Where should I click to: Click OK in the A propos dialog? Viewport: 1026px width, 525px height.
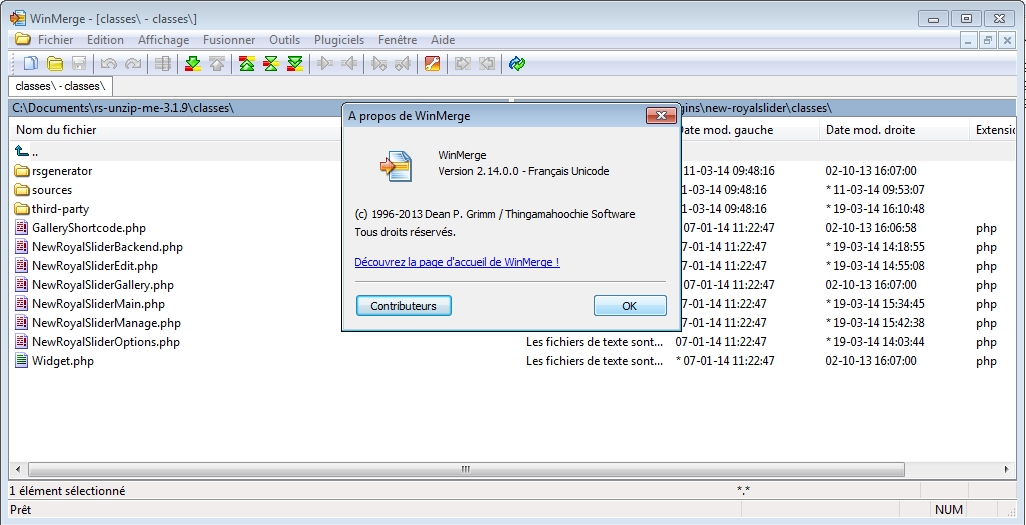[x=629, y=306]
